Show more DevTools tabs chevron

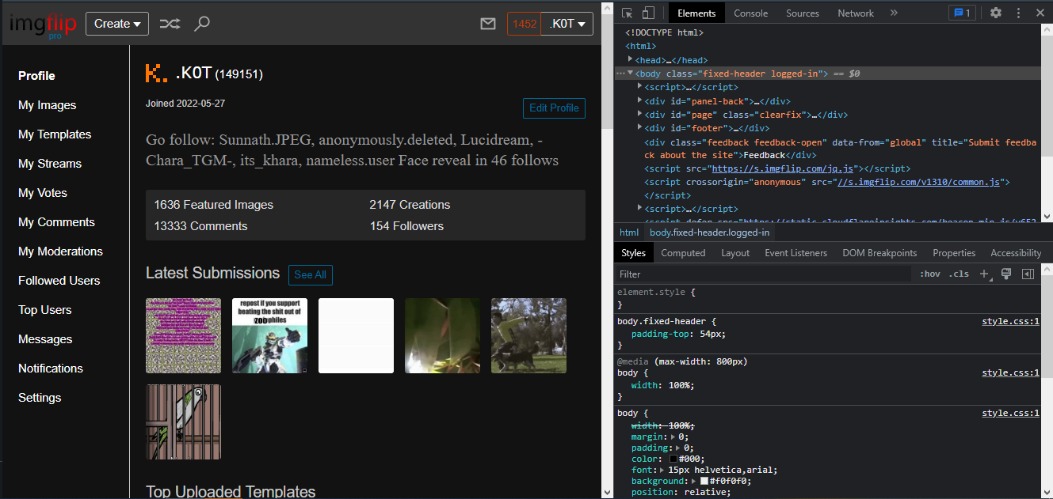click(894, 13)
